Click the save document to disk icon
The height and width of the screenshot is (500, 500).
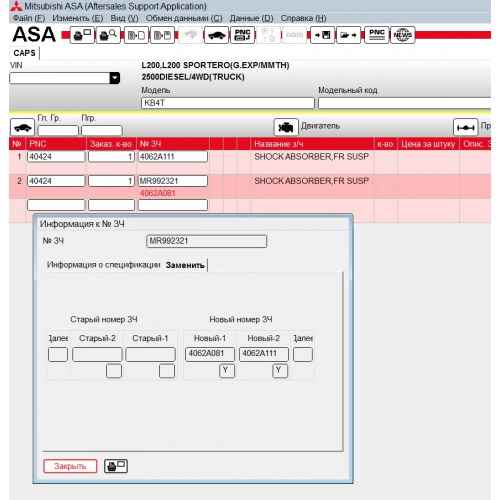(162, 35)
